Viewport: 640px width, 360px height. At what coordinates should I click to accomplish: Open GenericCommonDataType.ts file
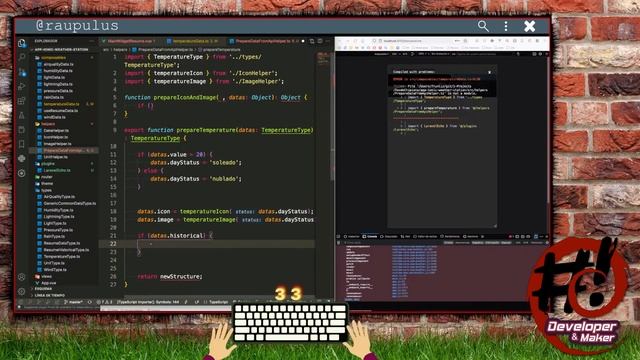pyautogui.click(x=70, y=203)
